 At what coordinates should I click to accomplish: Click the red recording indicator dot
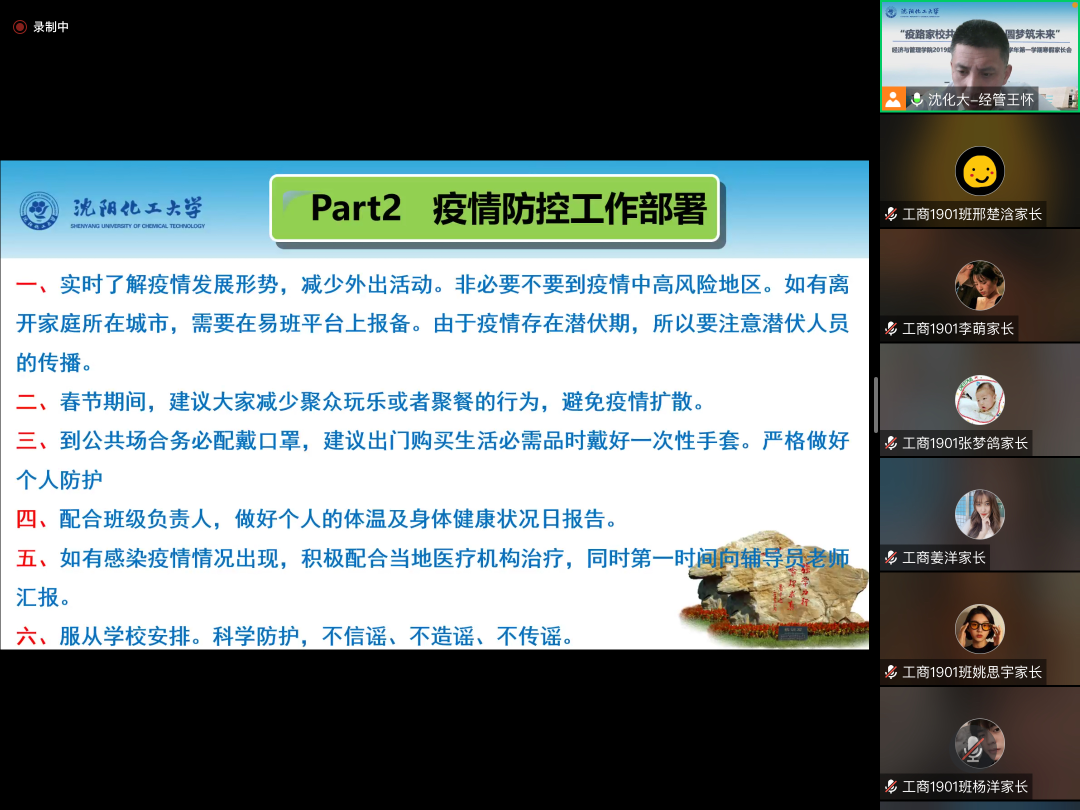tap(20, 27)
